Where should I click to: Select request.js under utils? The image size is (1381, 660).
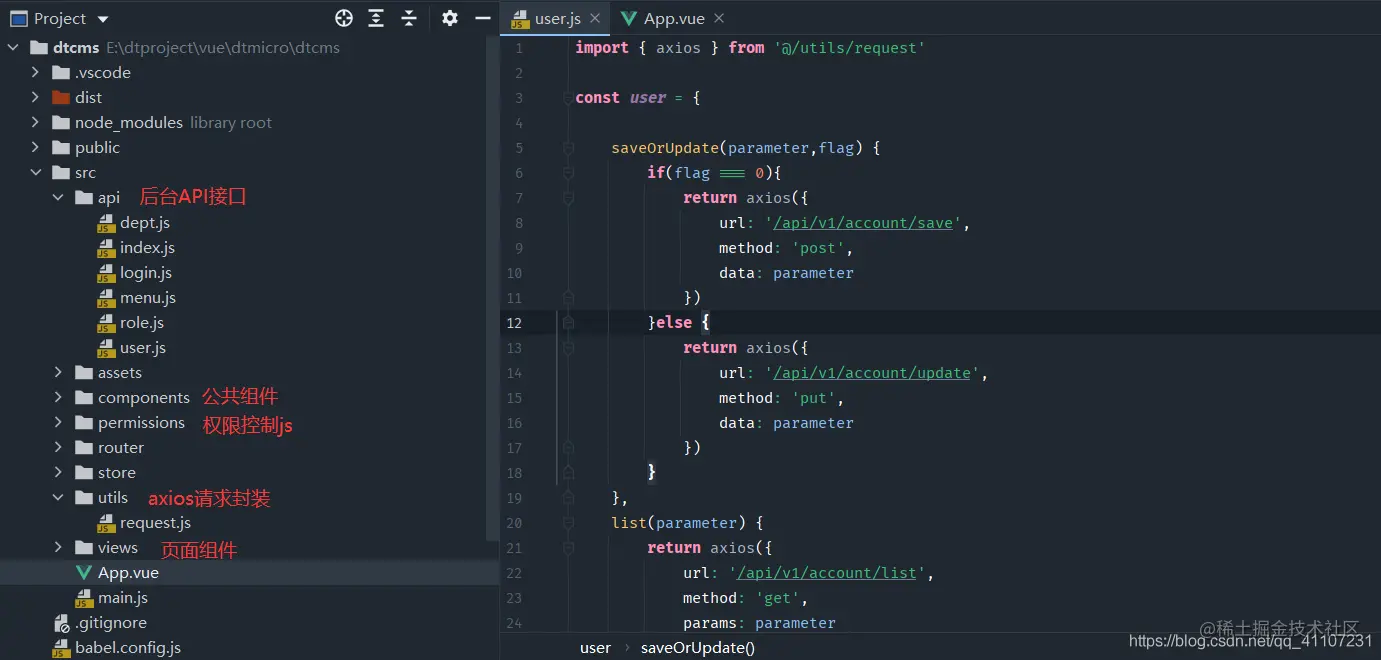(x=155, y=522)
